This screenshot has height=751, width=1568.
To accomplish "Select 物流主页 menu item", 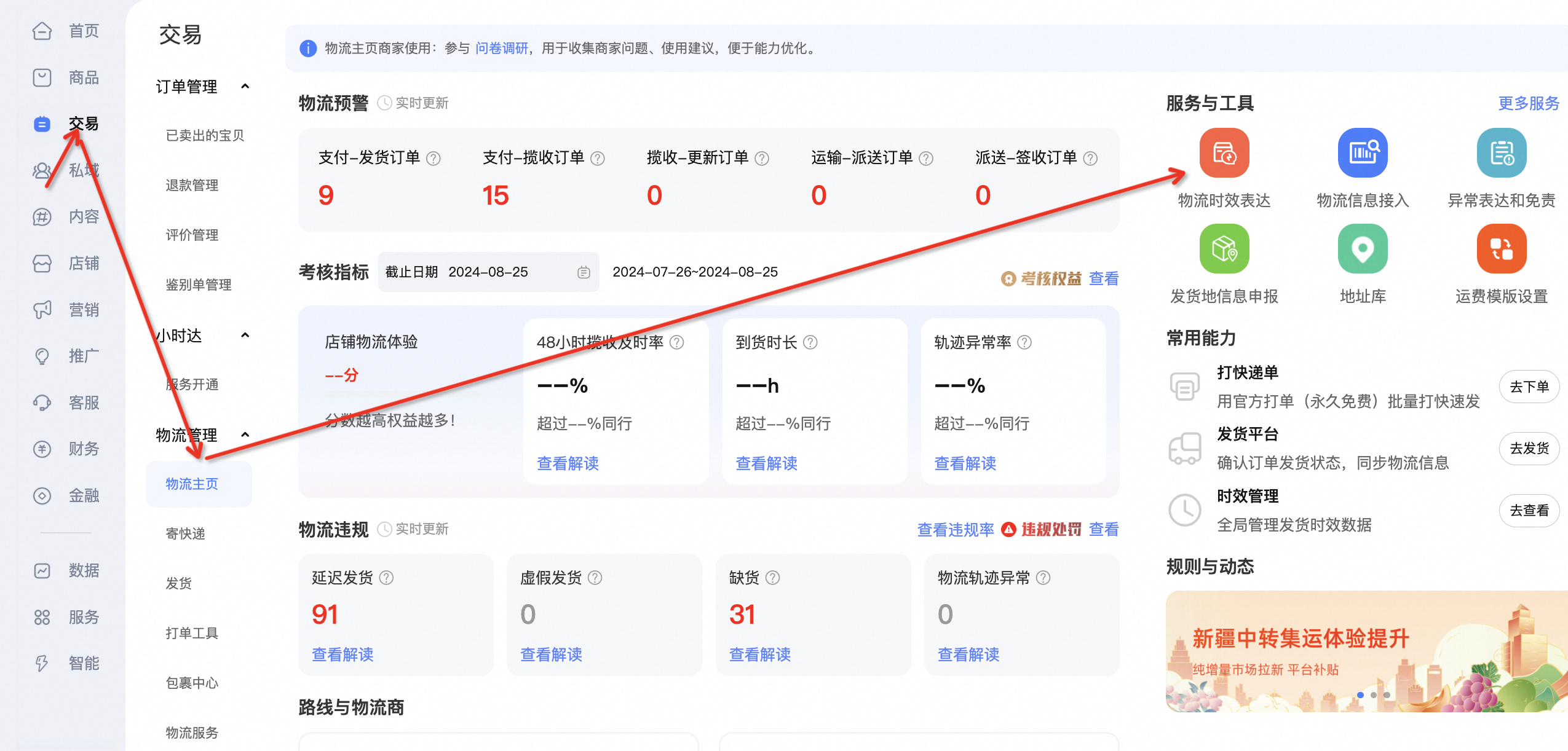I will click(199, 484).
